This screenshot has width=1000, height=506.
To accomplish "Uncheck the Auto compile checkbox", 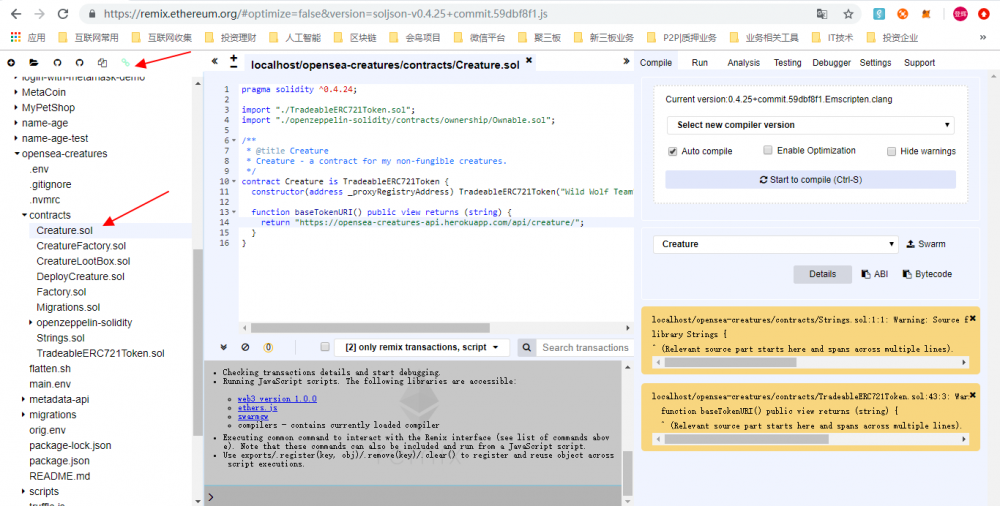I will click(673, 151).
